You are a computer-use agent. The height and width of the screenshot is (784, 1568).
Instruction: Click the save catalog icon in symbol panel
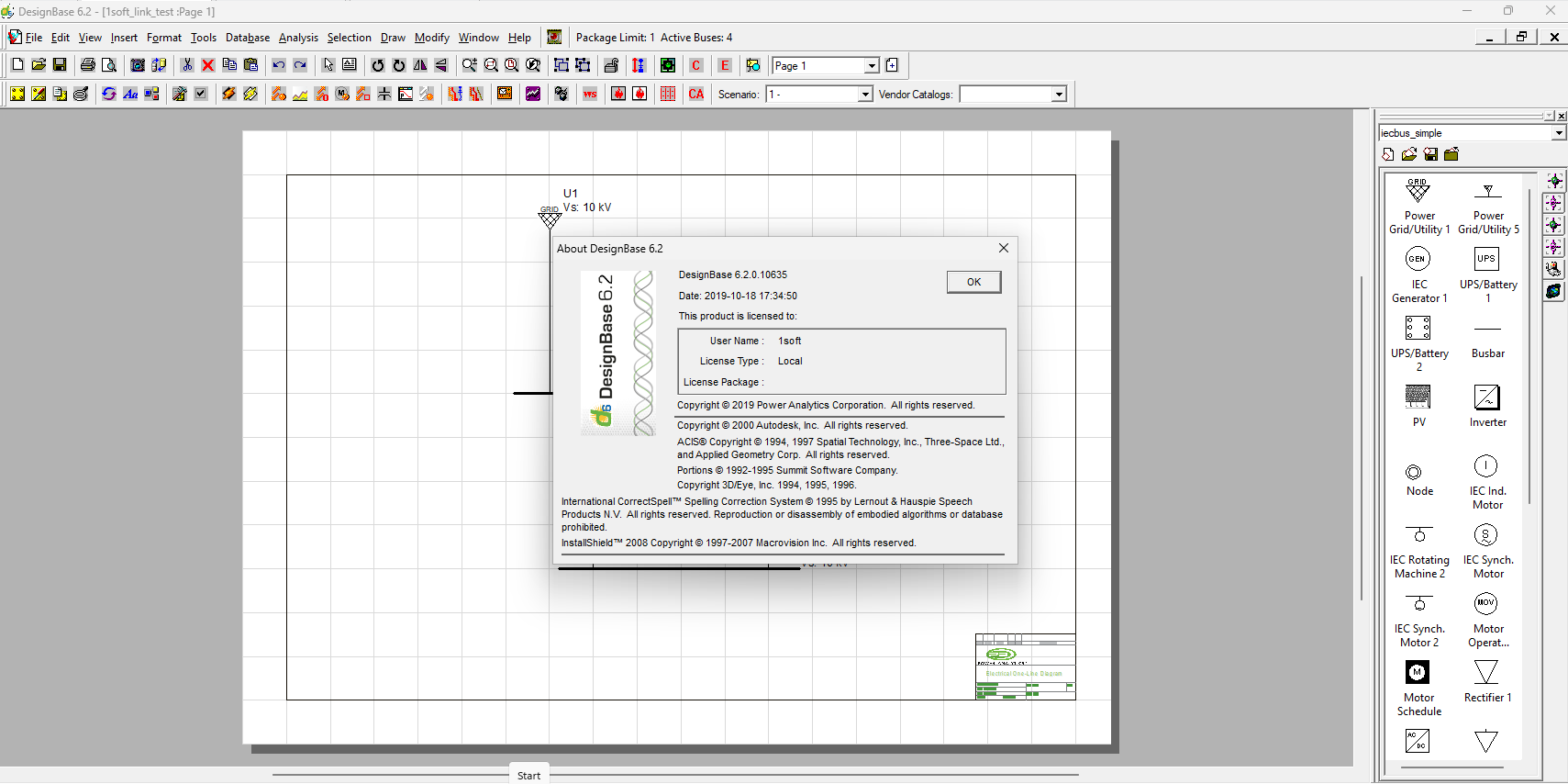pyautogui.click(x=1430, y=154)
